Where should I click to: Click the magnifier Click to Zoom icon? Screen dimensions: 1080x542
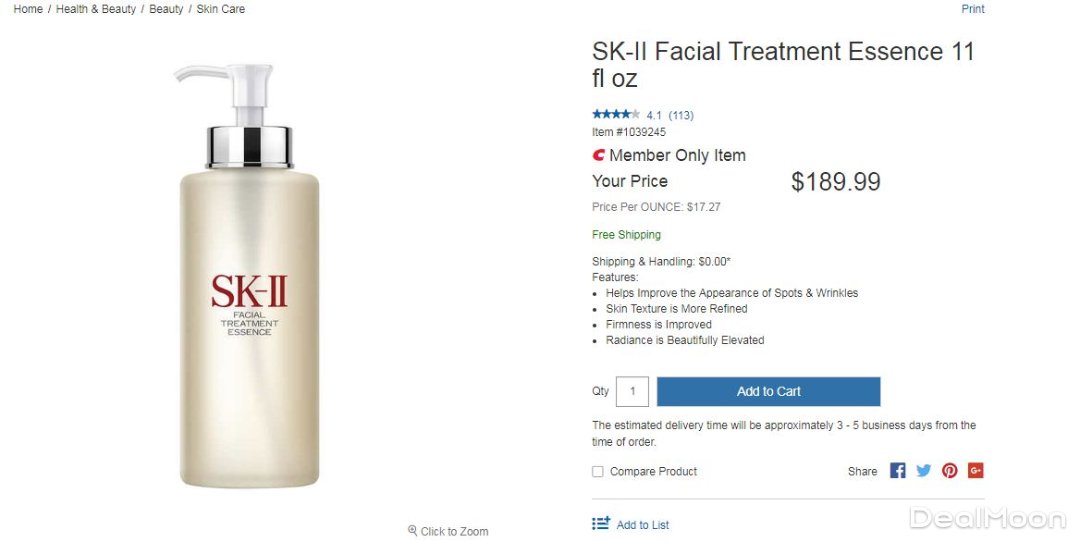[x=412, y=531]
